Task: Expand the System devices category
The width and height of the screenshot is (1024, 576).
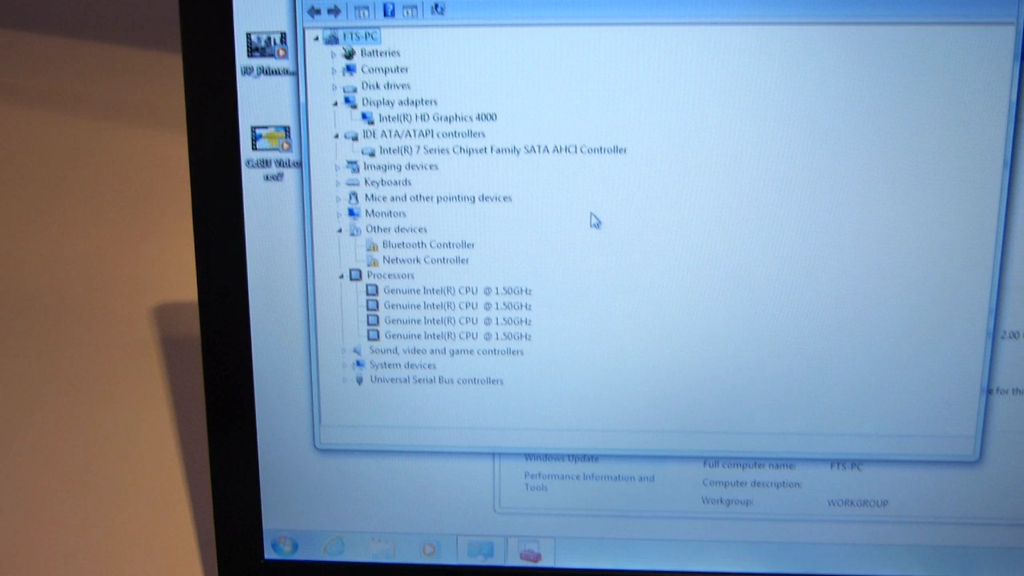Action: pos(345,366)
